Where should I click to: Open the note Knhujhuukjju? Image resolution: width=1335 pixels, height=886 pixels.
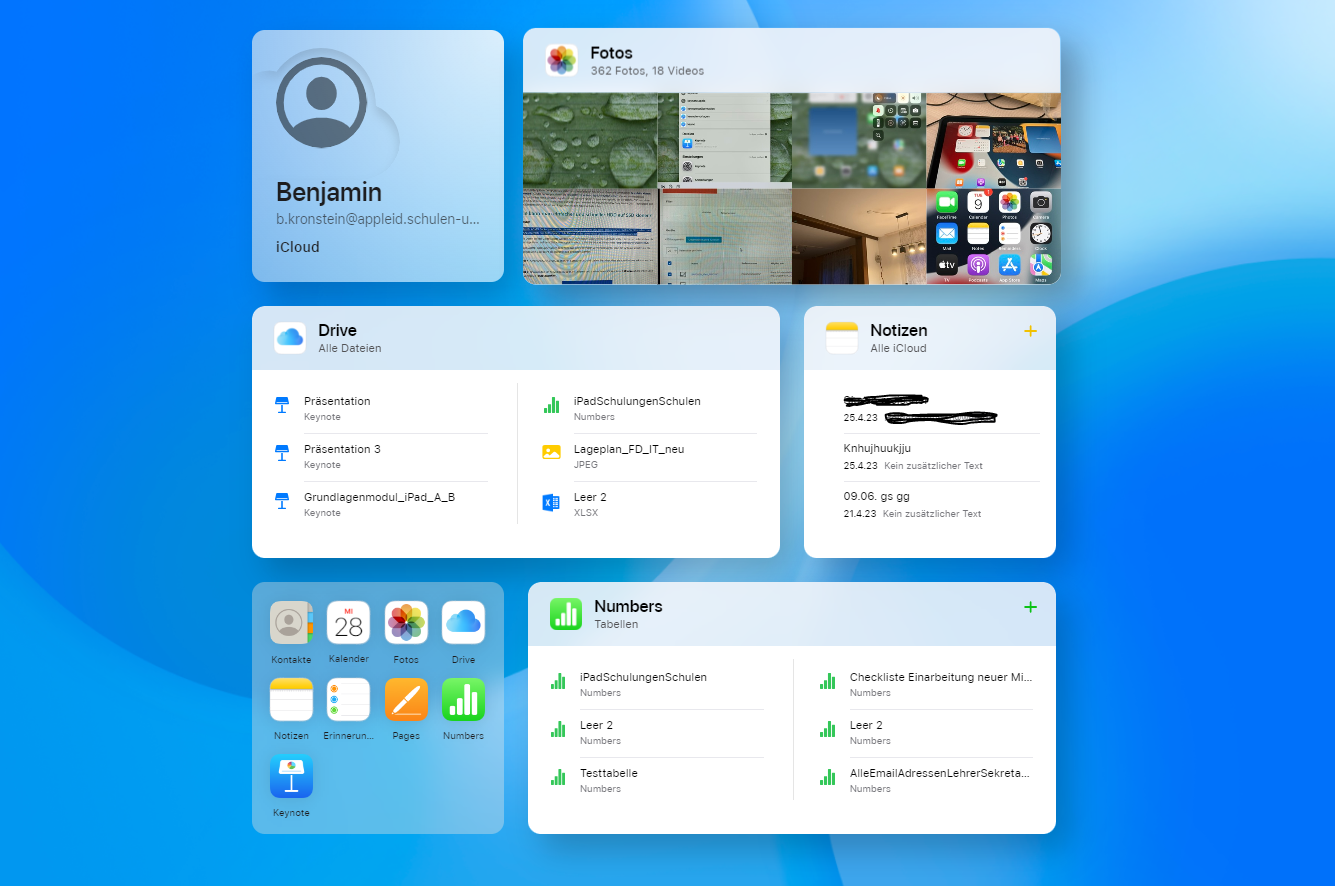pos(940,457)
